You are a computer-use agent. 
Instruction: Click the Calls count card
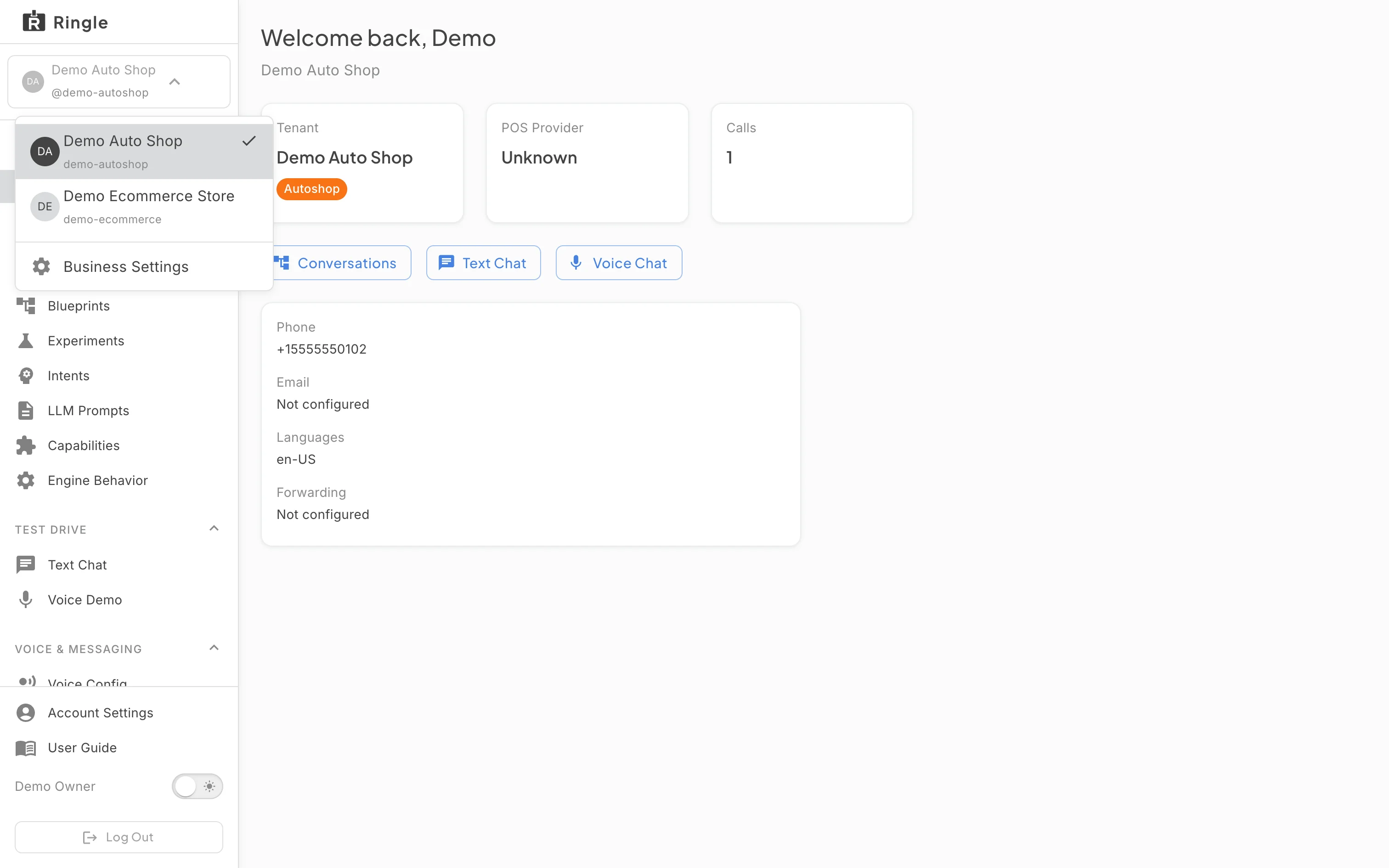812,163
